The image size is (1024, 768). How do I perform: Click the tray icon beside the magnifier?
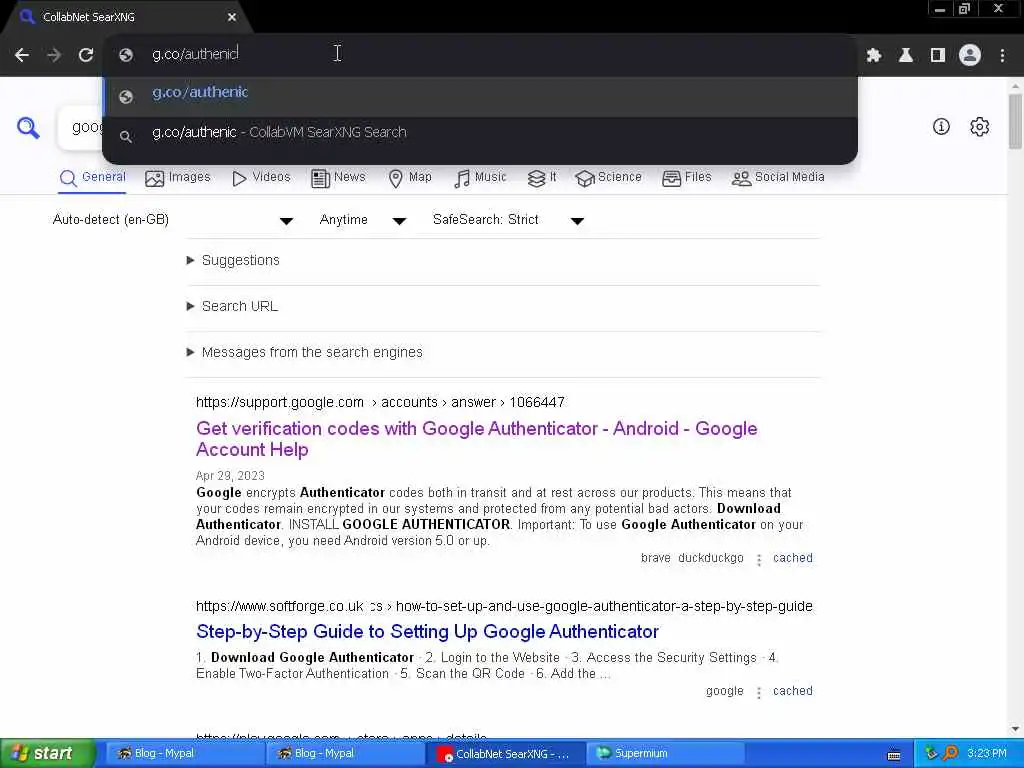(x=932, y=754)
